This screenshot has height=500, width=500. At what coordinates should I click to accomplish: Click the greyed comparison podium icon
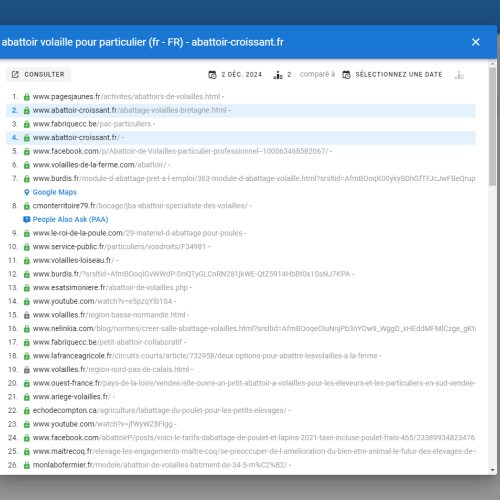tap(459, 75)
